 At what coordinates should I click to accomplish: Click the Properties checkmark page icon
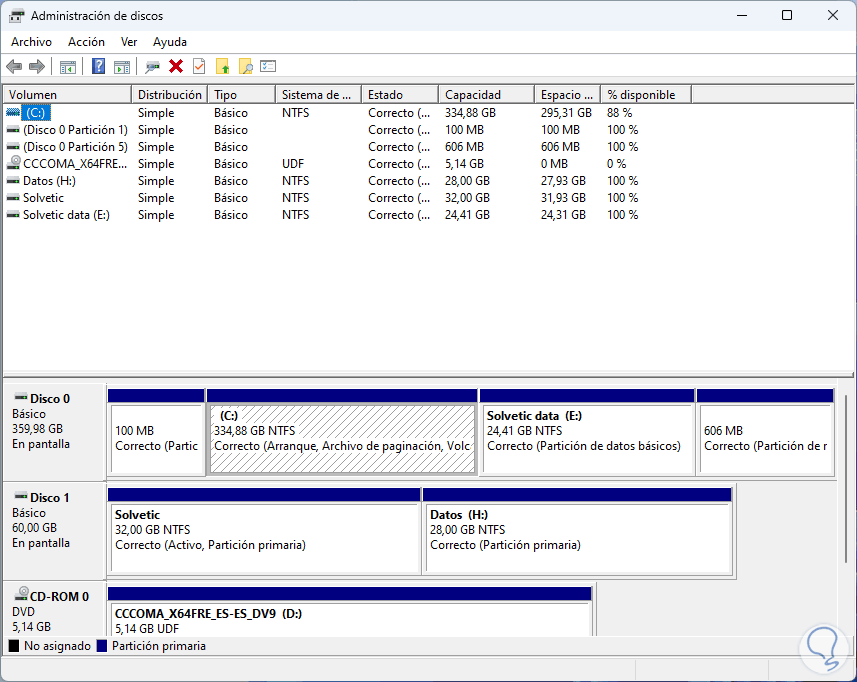[x=199, y=66]
